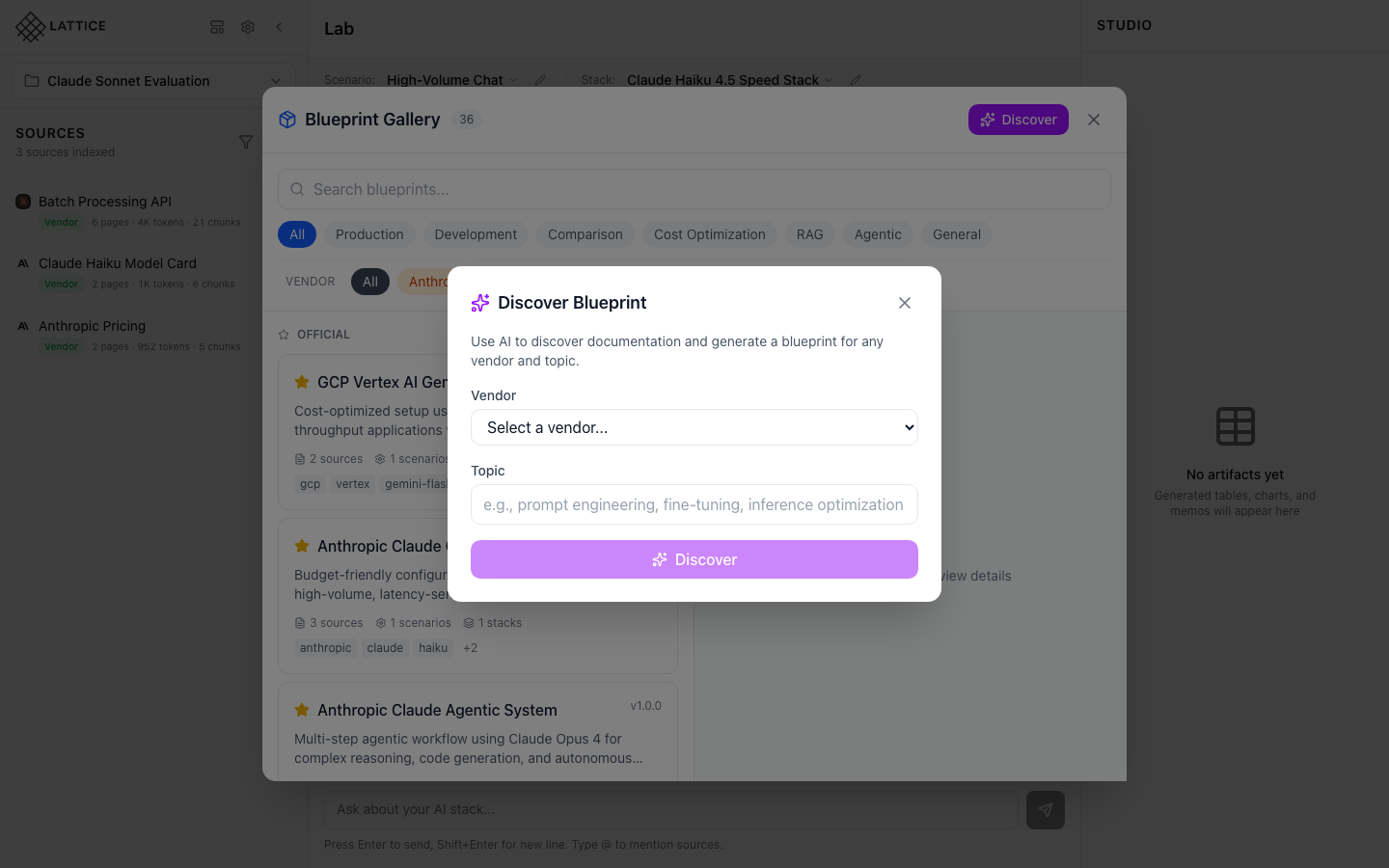Close the Discover Blueprint dialog

coord(904,303)
